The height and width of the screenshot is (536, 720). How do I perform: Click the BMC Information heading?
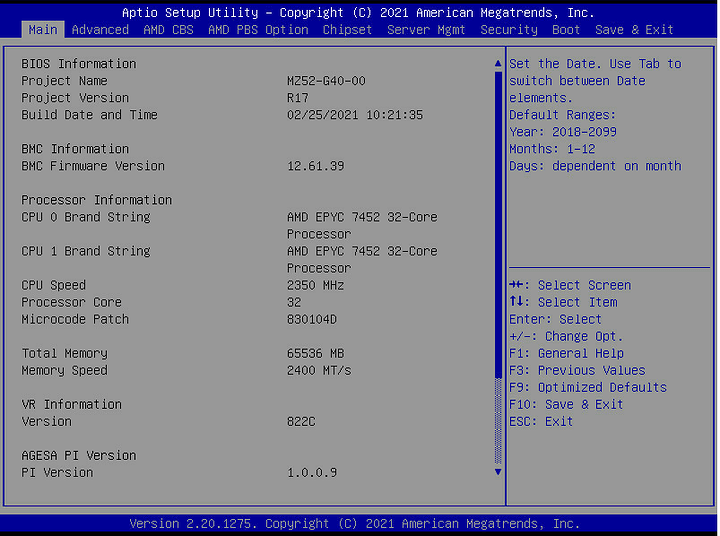coord(75,149)
